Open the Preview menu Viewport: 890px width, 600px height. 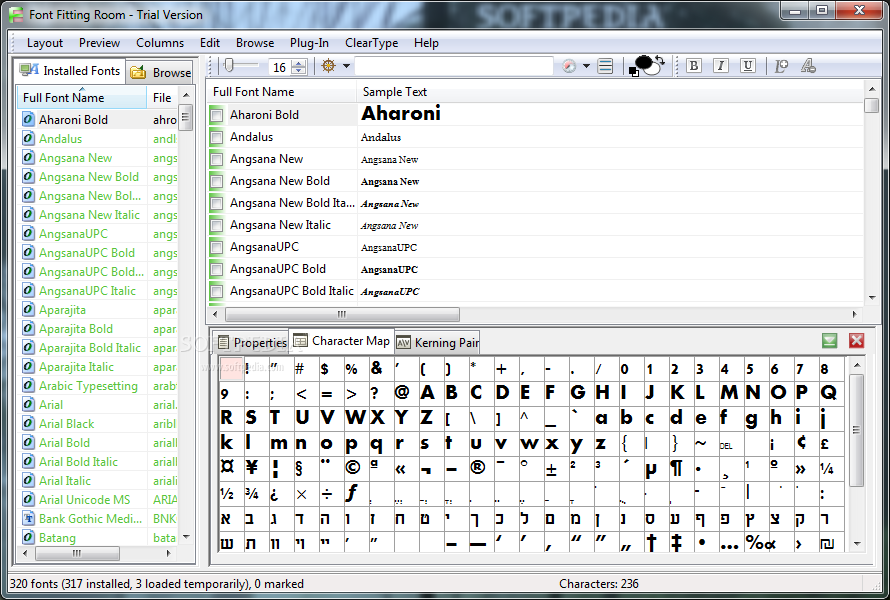[x=99, y=43]
